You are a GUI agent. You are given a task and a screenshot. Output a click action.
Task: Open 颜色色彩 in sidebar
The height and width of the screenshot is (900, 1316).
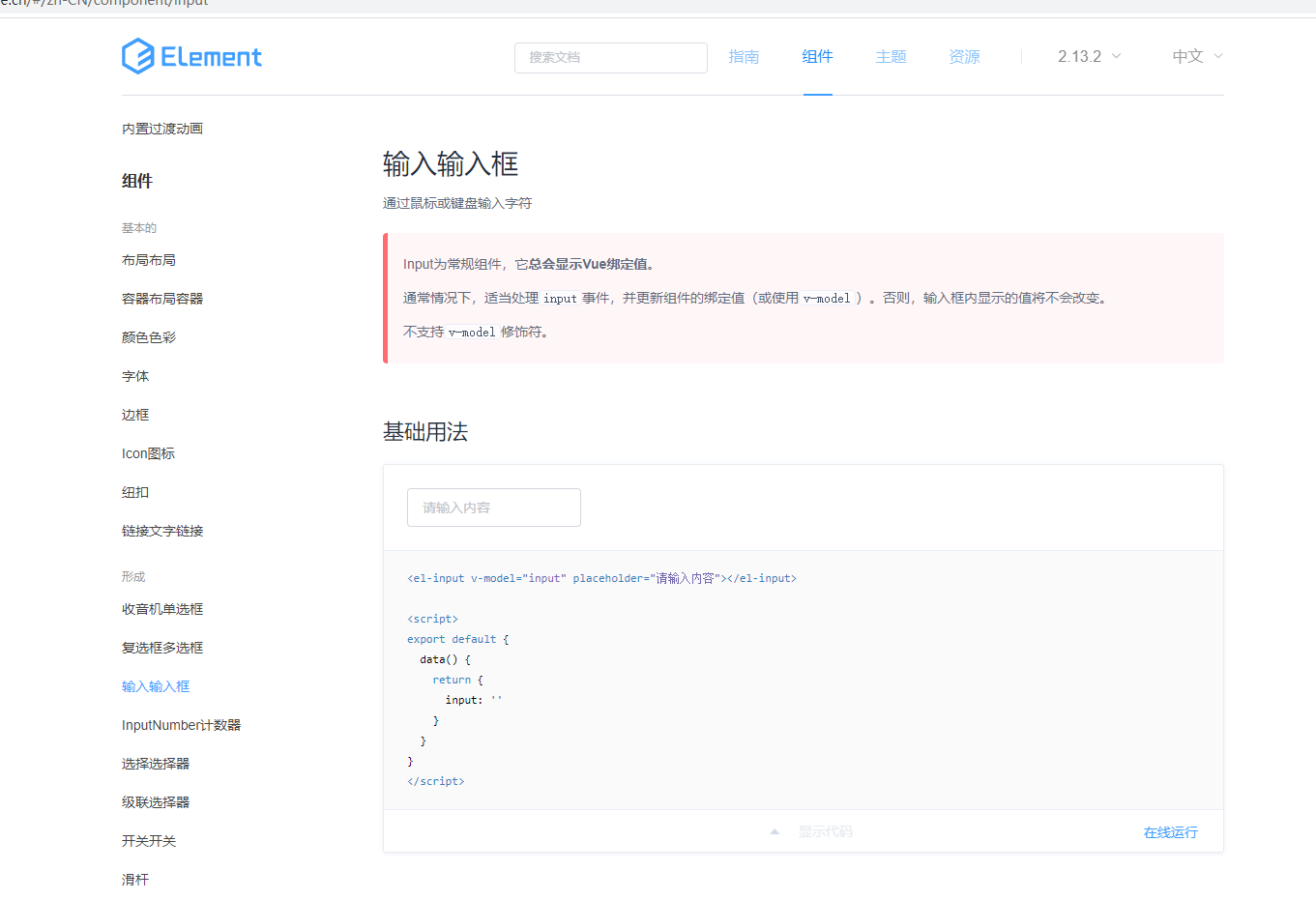[x=149, y=337]
